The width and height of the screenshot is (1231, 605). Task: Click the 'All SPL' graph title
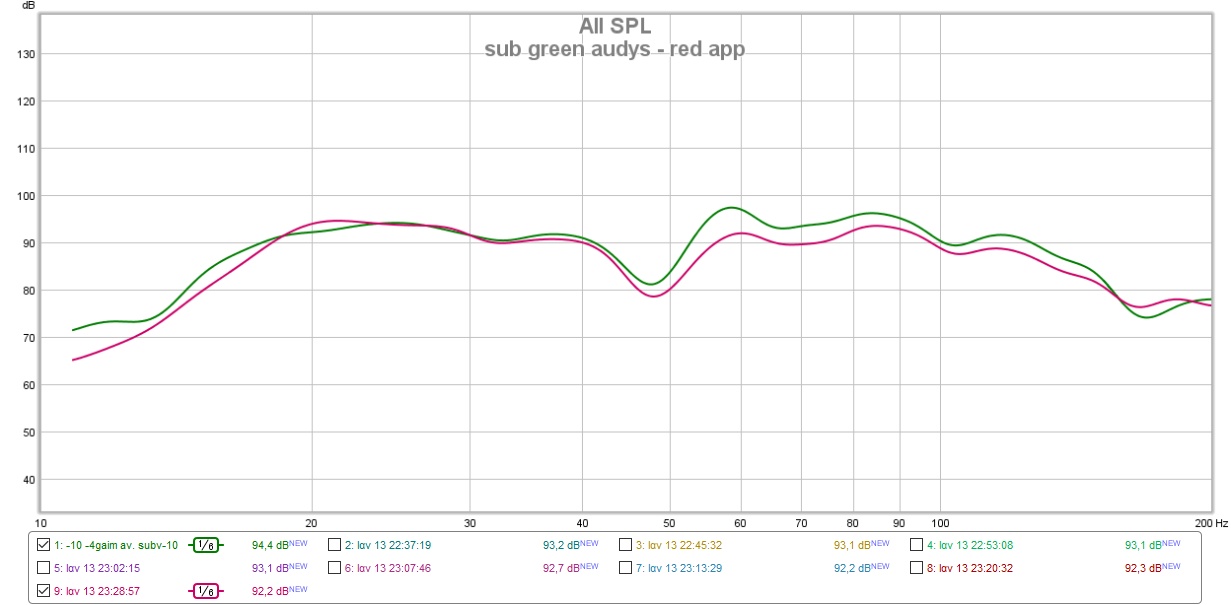point(614,26)
